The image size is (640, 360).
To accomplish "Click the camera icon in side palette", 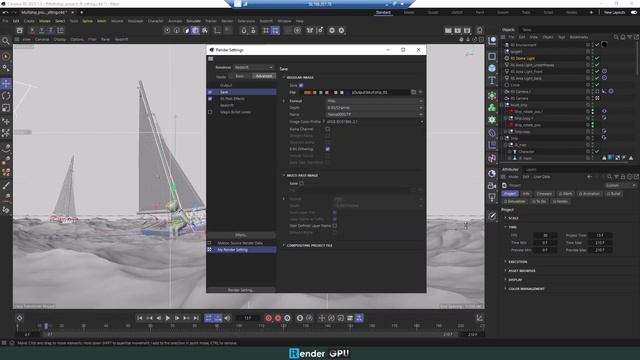I will pyautogui.click(x=492, y=186).
